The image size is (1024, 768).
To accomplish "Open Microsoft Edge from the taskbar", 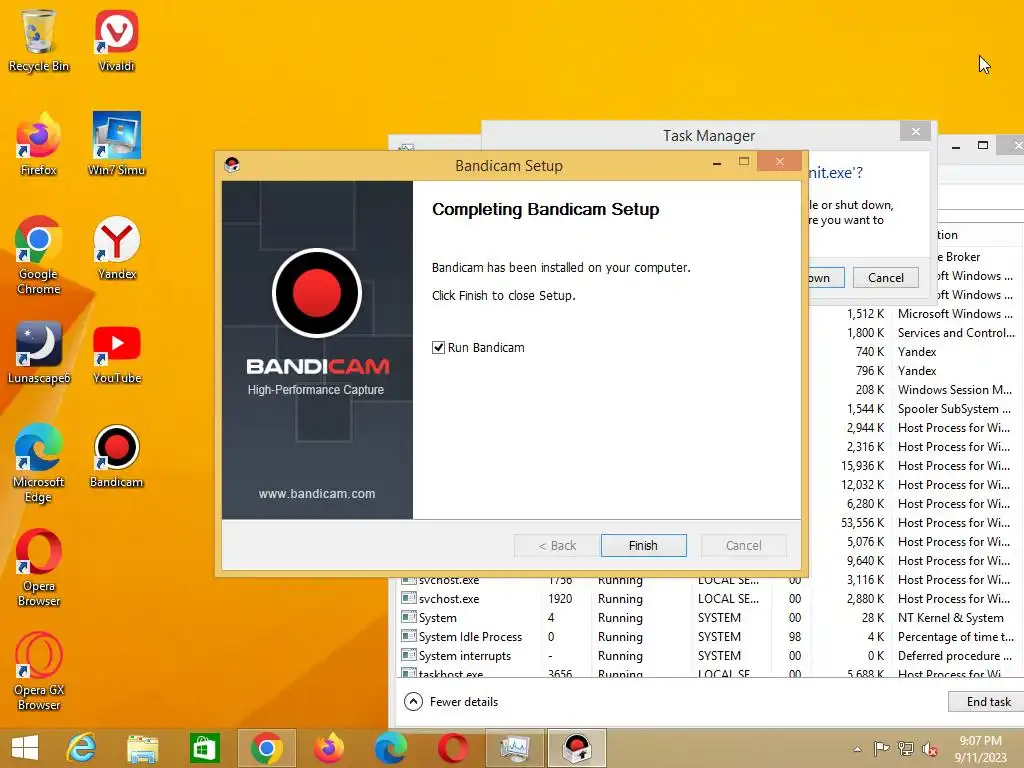I will [x=391, y=748].
